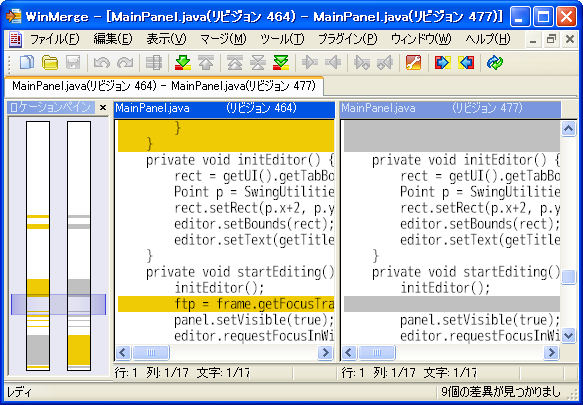This screenshot has width=583, height=405.
Task: Jump to current difference icon
Action: 258,62
